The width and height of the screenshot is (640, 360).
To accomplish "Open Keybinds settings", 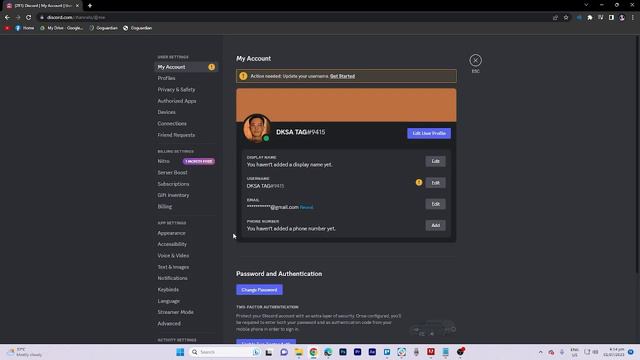I will click(x=168, y=289).
